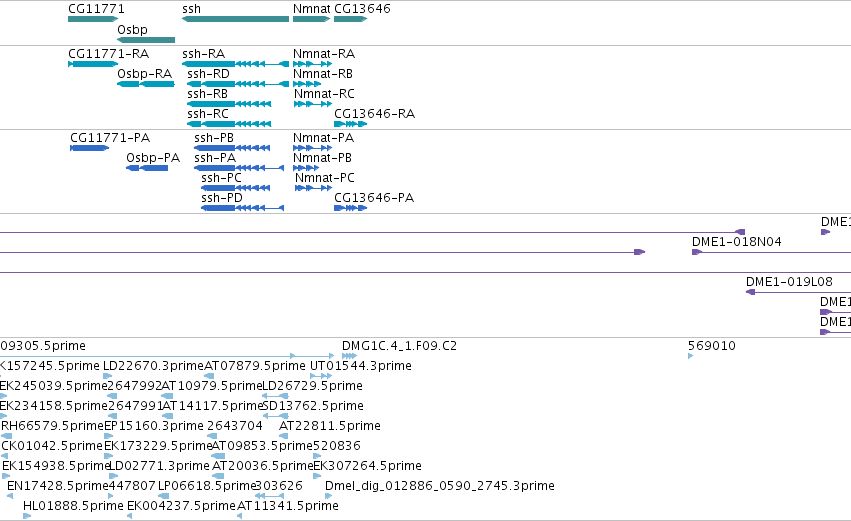The image size is (851, 521).
Task: Select the ssh-RB transcript label
Action: coord(207,94)
